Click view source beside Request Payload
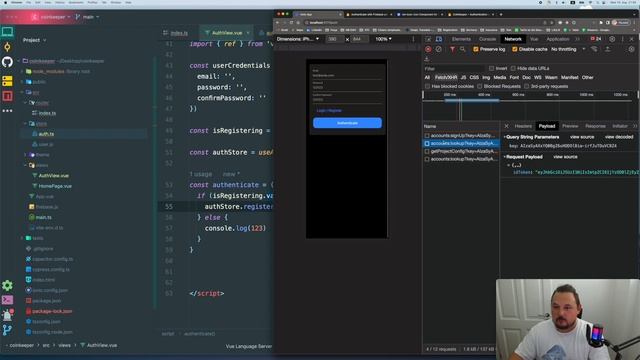Viewport: 640px width, 360px height. pos(565,157)
